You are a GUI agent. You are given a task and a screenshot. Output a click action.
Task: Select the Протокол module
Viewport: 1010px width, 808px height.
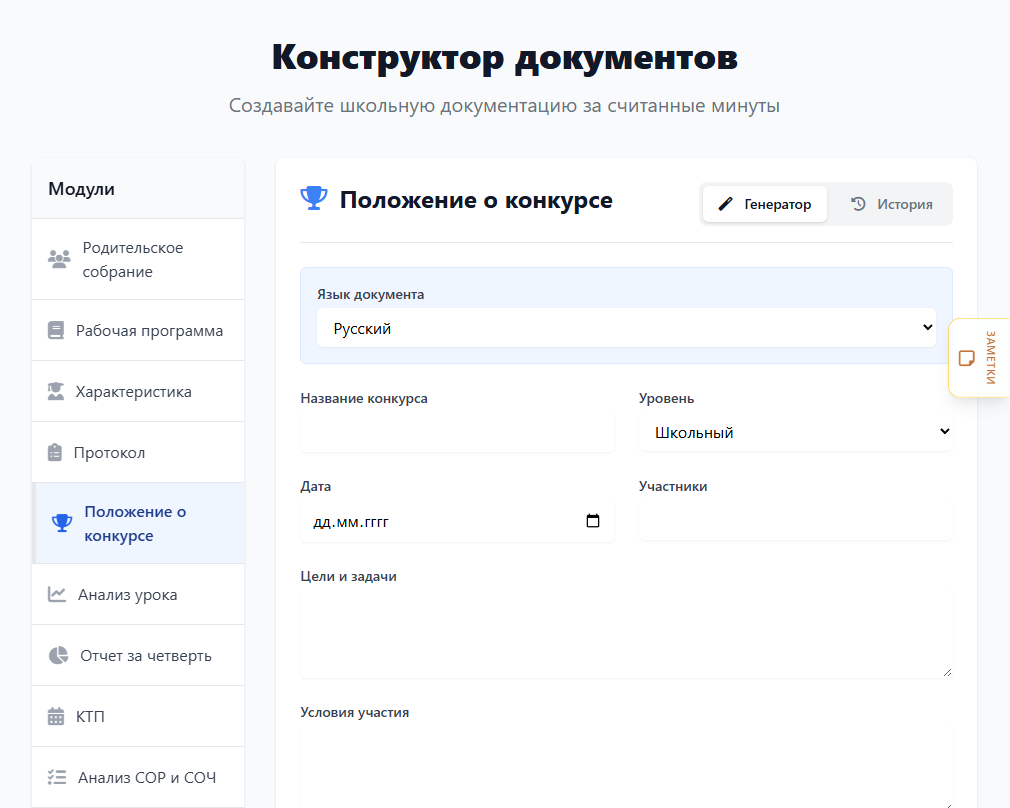coord(138,452)
